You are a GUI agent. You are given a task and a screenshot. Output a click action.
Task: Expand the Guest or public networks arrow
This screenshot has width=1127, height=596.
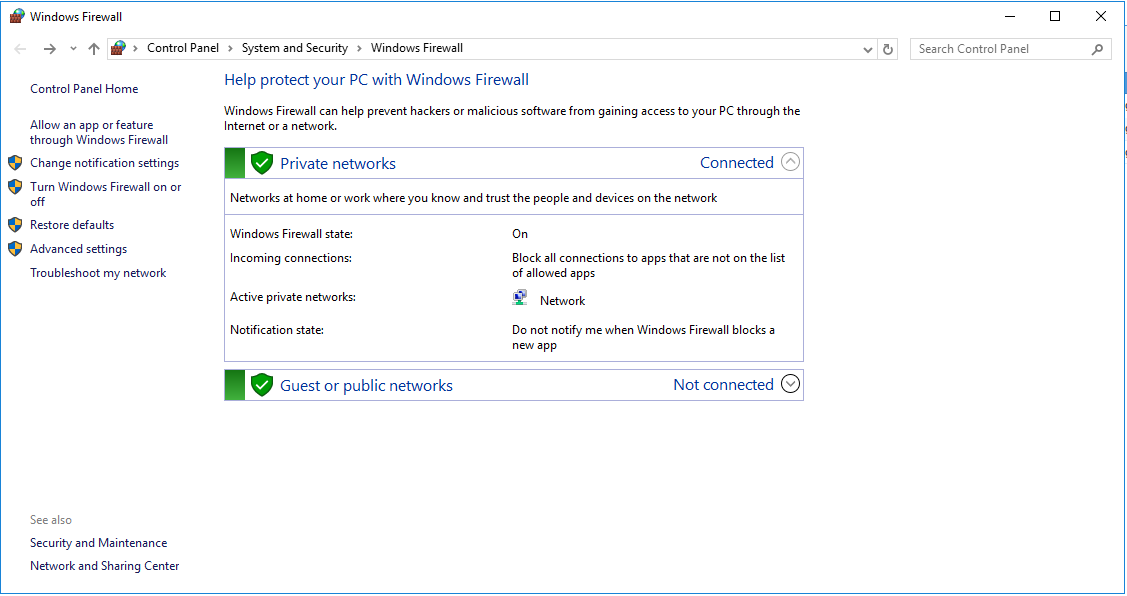(790, 384)
